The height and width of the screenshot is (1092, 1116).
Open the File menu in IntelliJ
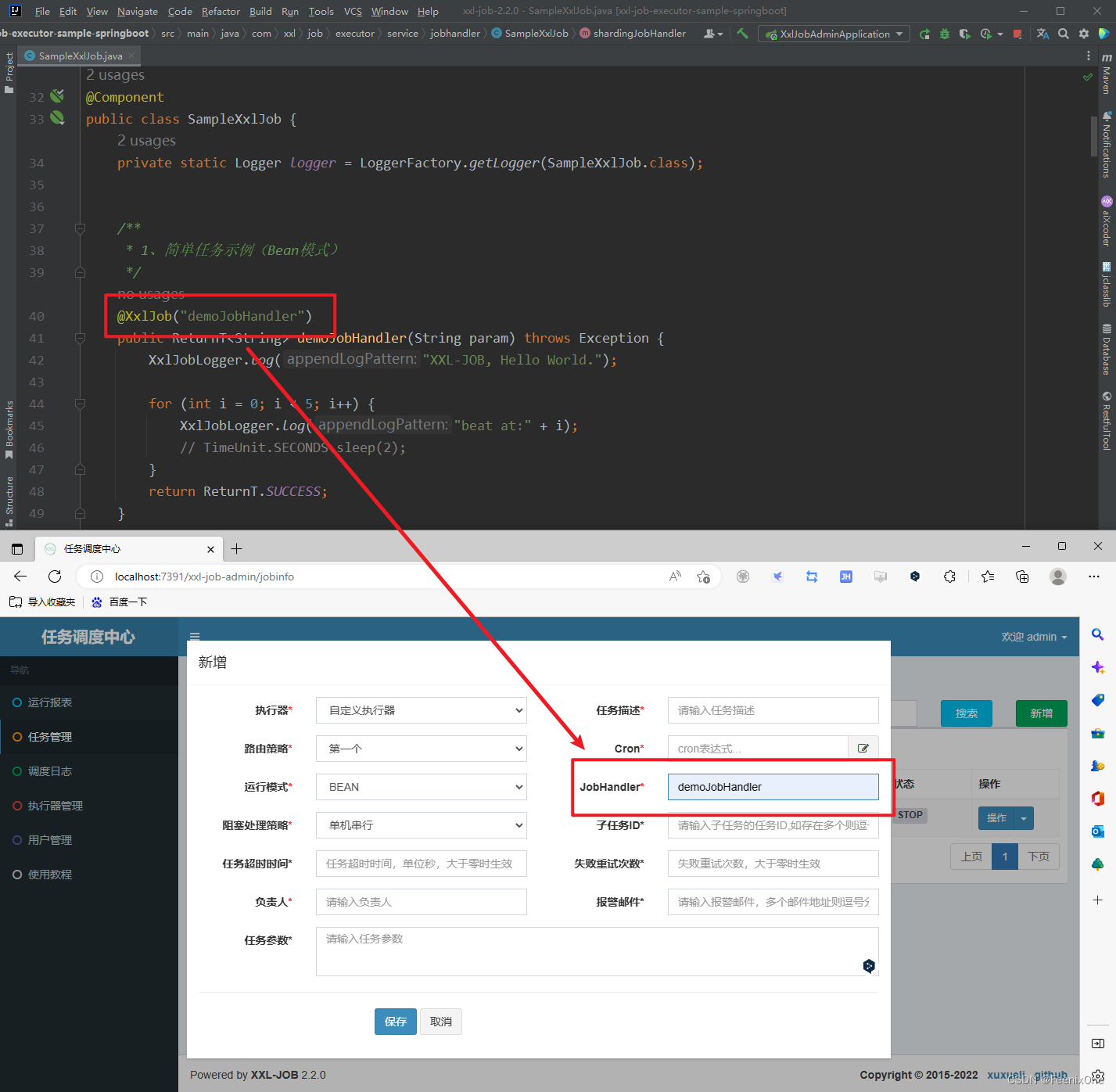42,11
